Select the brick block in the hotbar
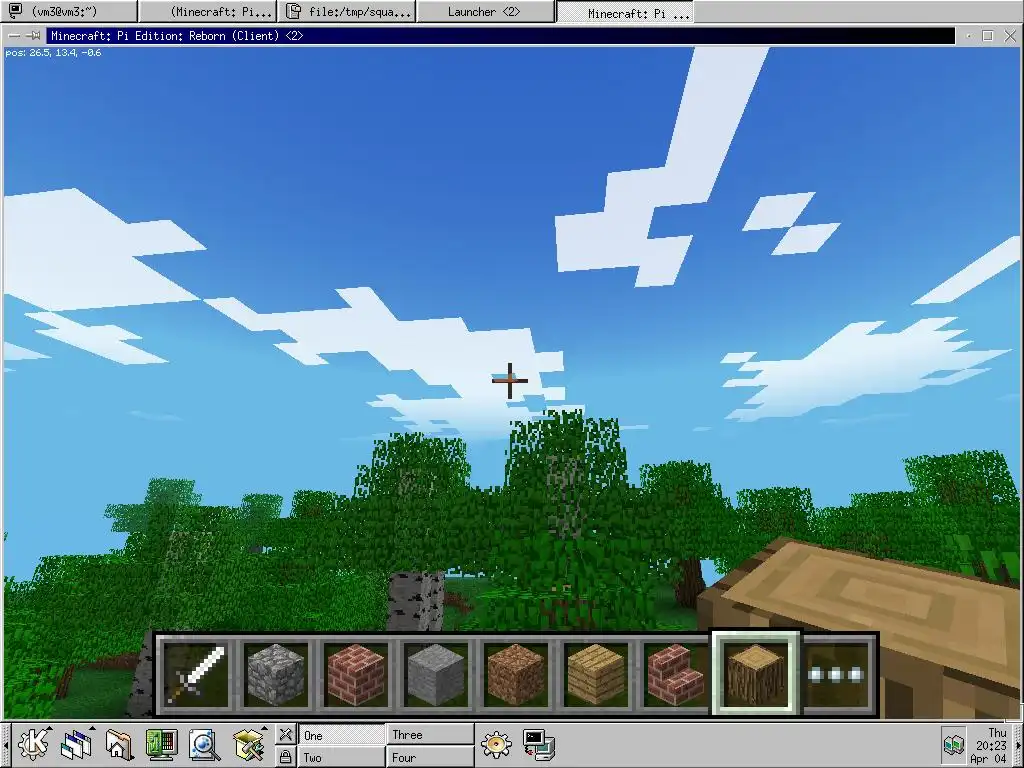Viewport: 1024px width, 768px height. tap(355, 675)
